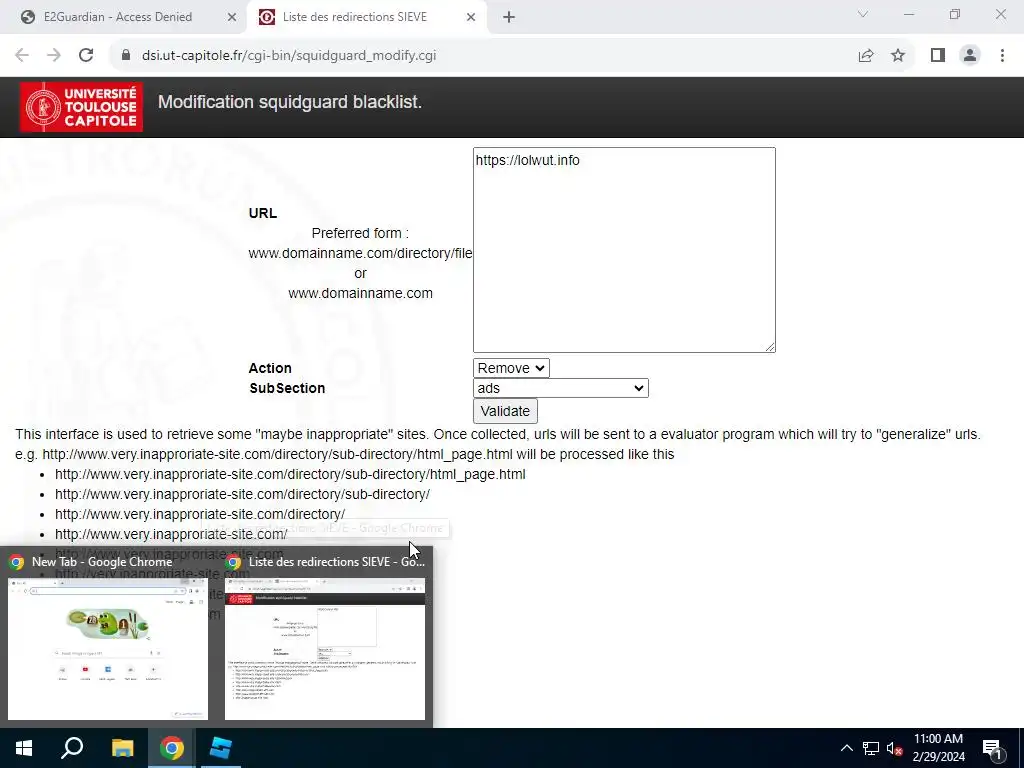1024x768 pixels.
Task: Click the network status tray icon
Action: click(x=871, y=748)
